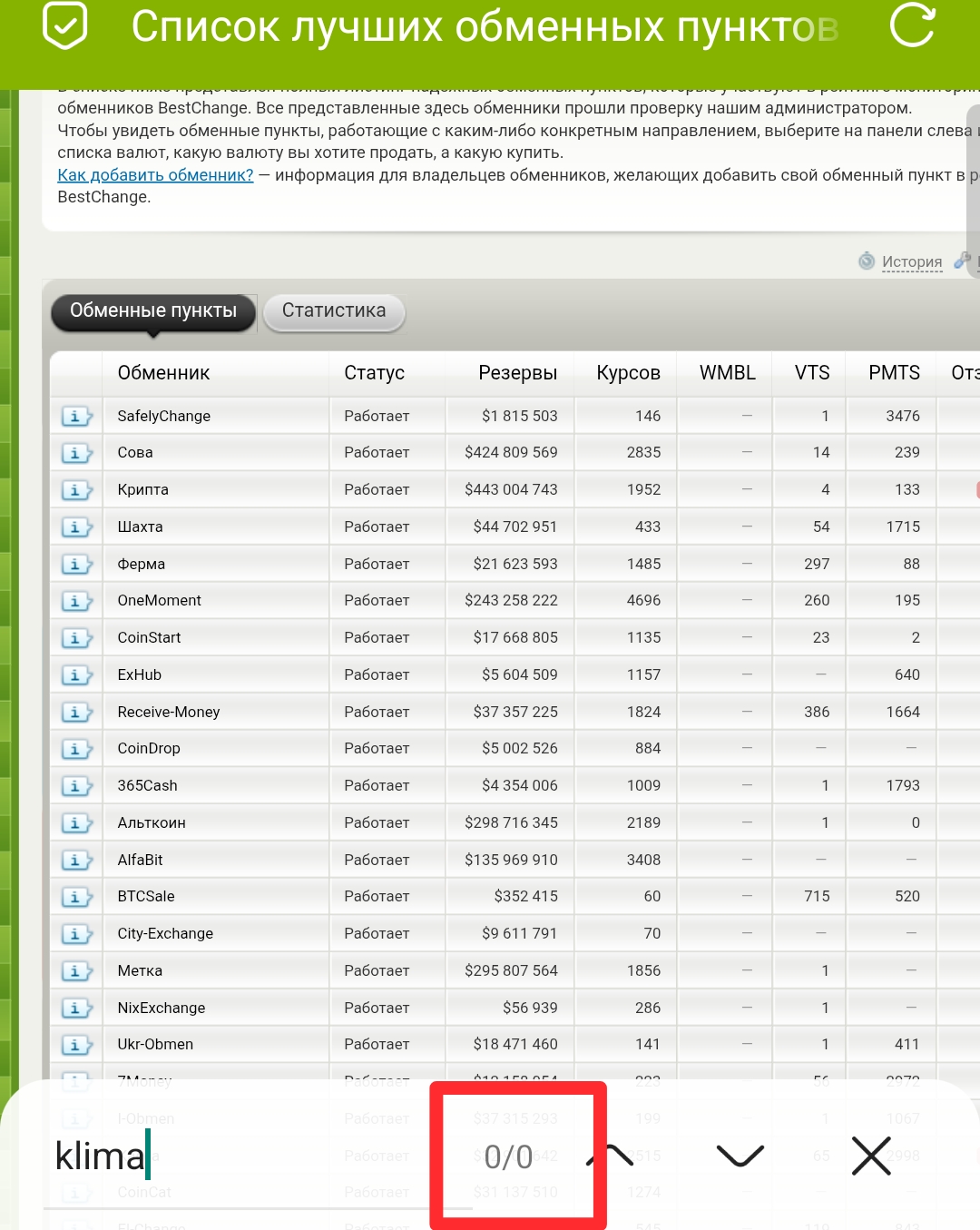Open the Receive-Money exchanger name
This screenshot has height=1230, width=980.
coord(169,713)
